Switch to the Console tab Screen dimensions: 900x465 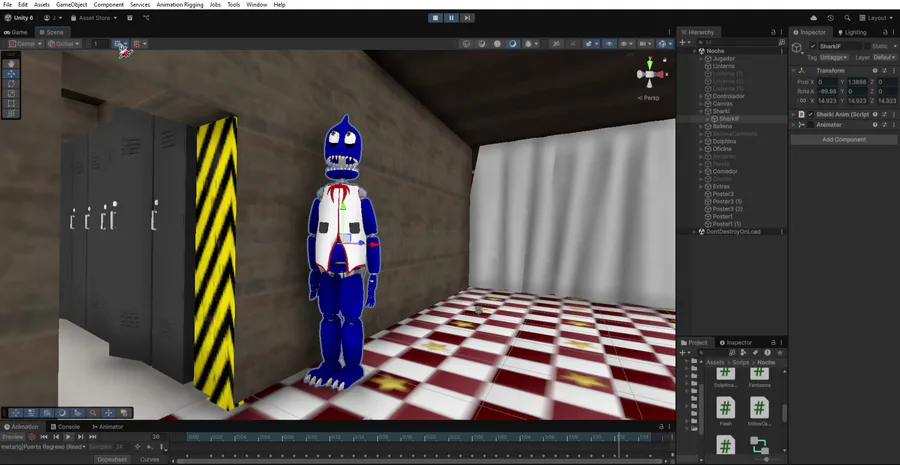click(x=64, y=427)
